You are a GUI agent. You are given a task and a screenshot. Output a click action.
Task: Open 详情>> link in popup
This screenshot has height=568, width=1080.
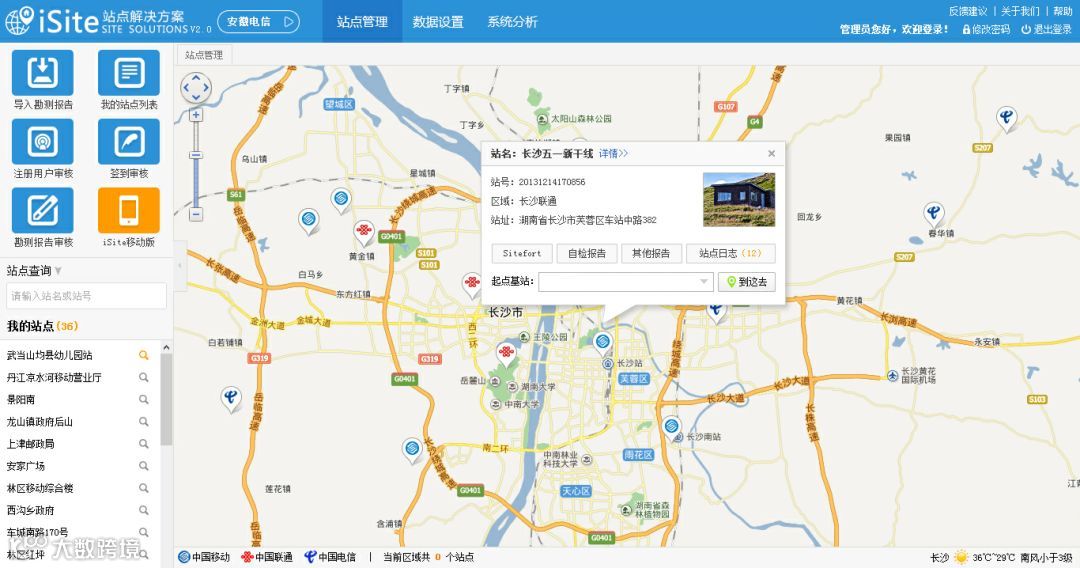coord(613,154)
